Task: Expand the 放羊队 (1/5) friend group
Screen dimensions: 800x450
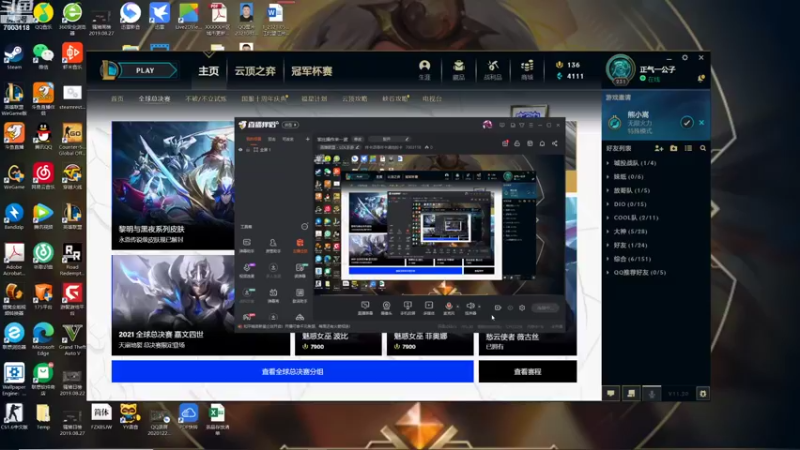Action: coord(628,190)
